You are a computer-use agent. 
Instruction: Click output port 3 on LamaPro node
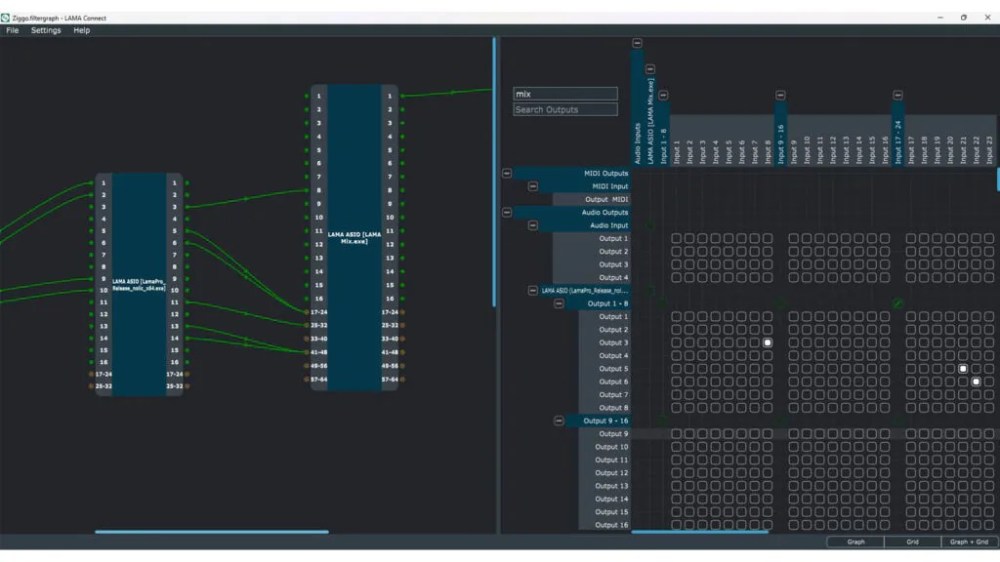pos(187,207)
